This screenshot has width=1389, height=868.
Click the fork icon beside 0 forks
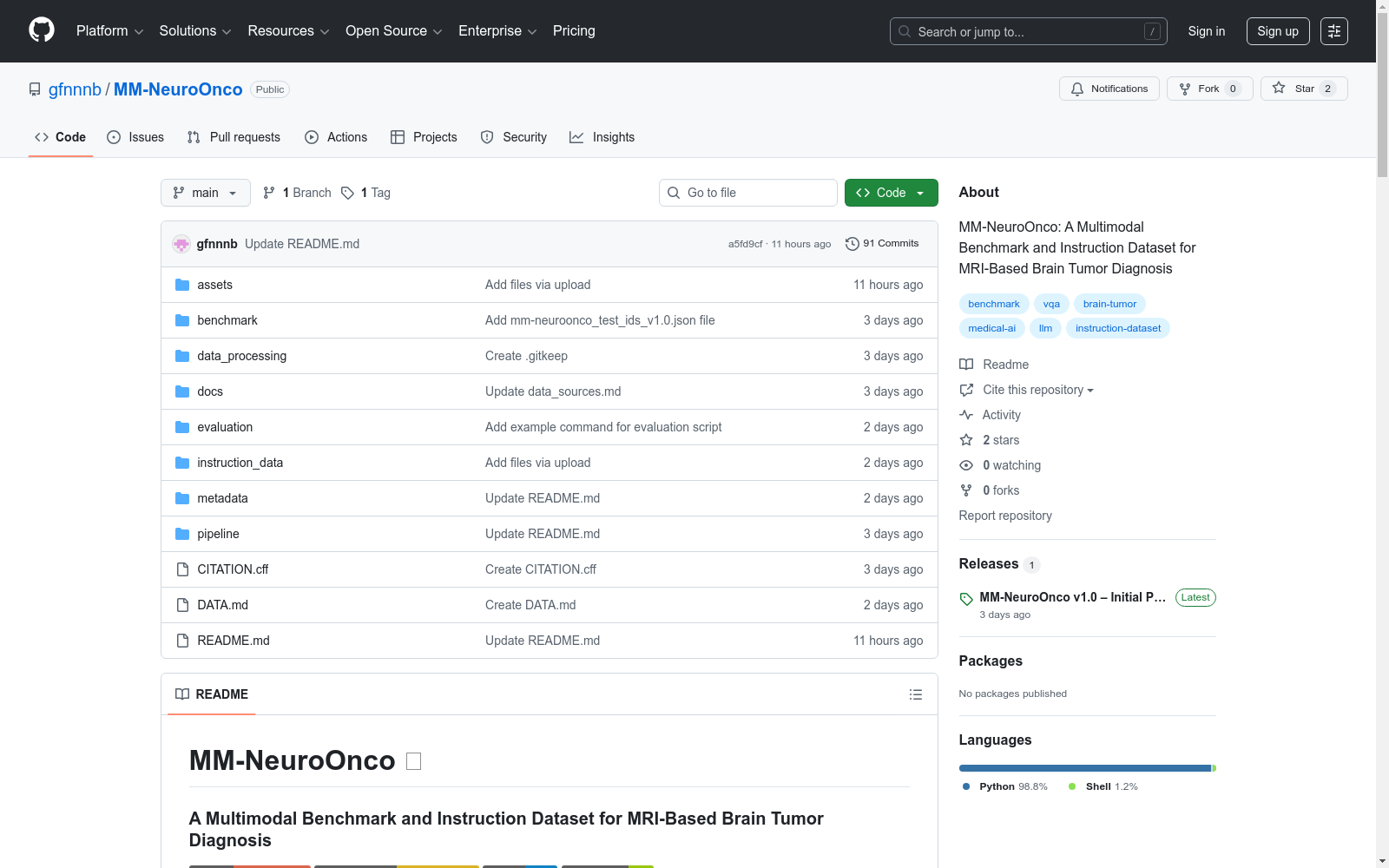(x=966, y=490)
